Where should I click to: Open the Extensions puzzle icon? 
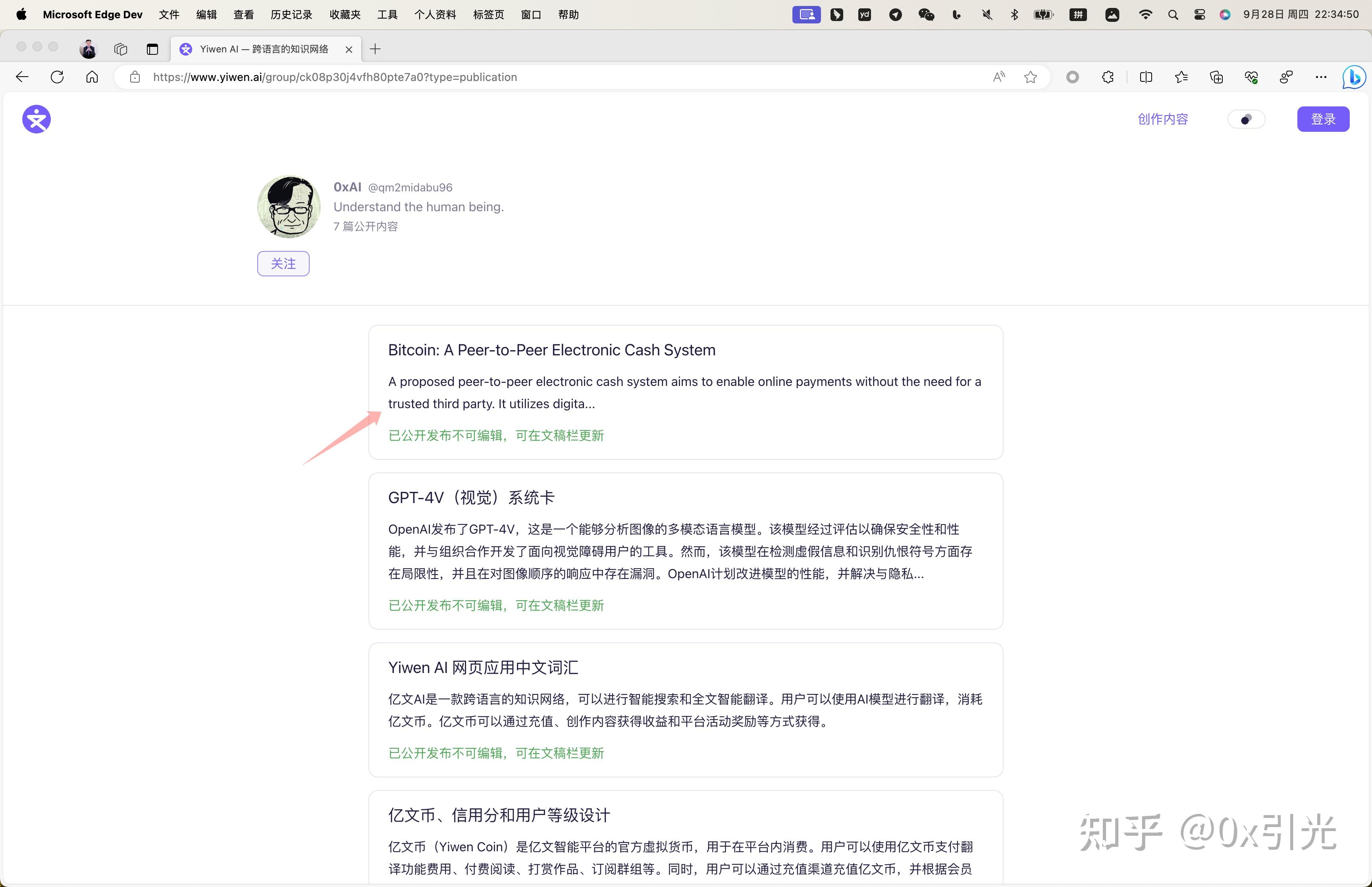1108,77
